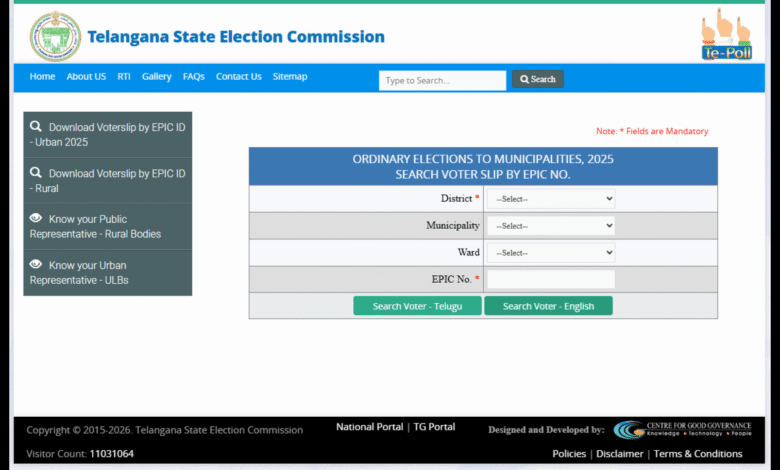Image resolution: width=780 pixels, height=470 pixels.
Task: Click the Te-Poll logo icon
Action: [x=726, y=35]
